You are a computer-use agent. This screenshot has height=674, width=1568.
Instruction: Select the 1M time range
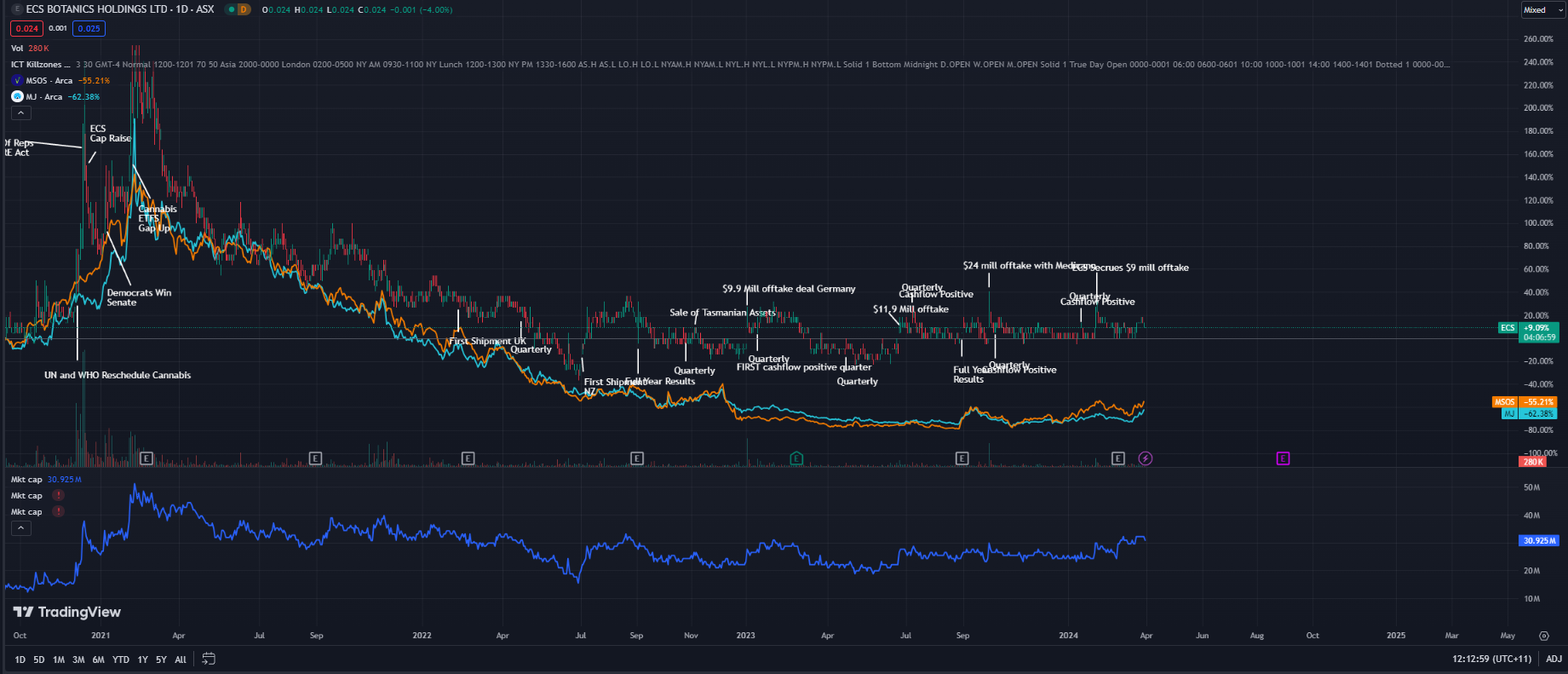click(59, 660)
